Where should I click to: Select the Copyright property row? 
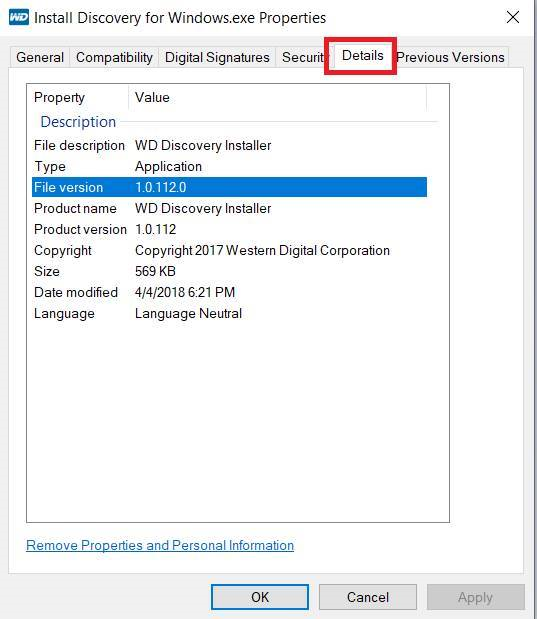229,250
